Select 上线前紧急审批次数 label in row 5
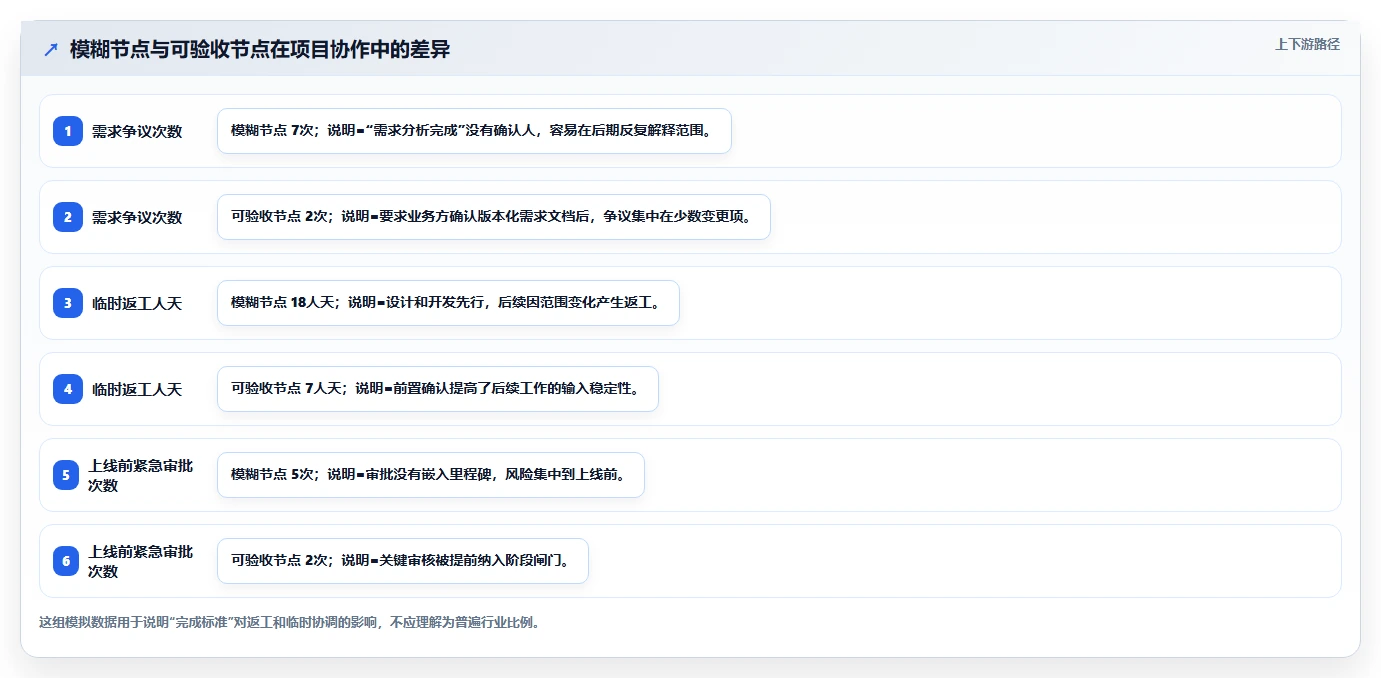 click(141, 475)
